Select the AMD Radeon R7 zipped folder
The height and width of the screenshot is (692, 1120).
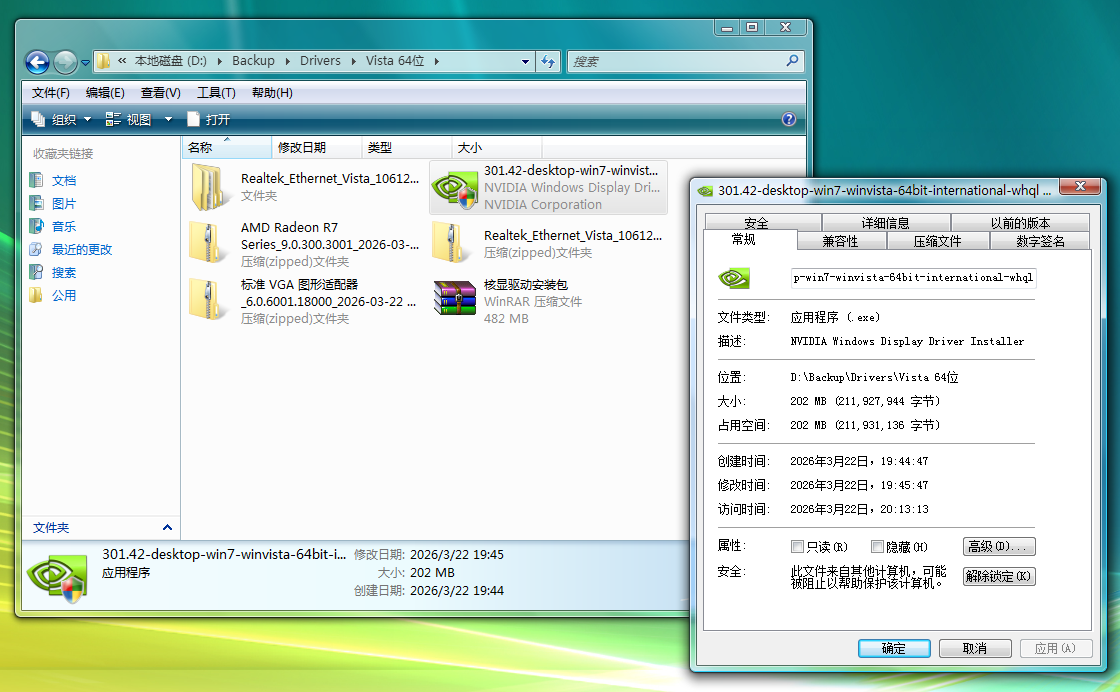(x=210, y=243)
